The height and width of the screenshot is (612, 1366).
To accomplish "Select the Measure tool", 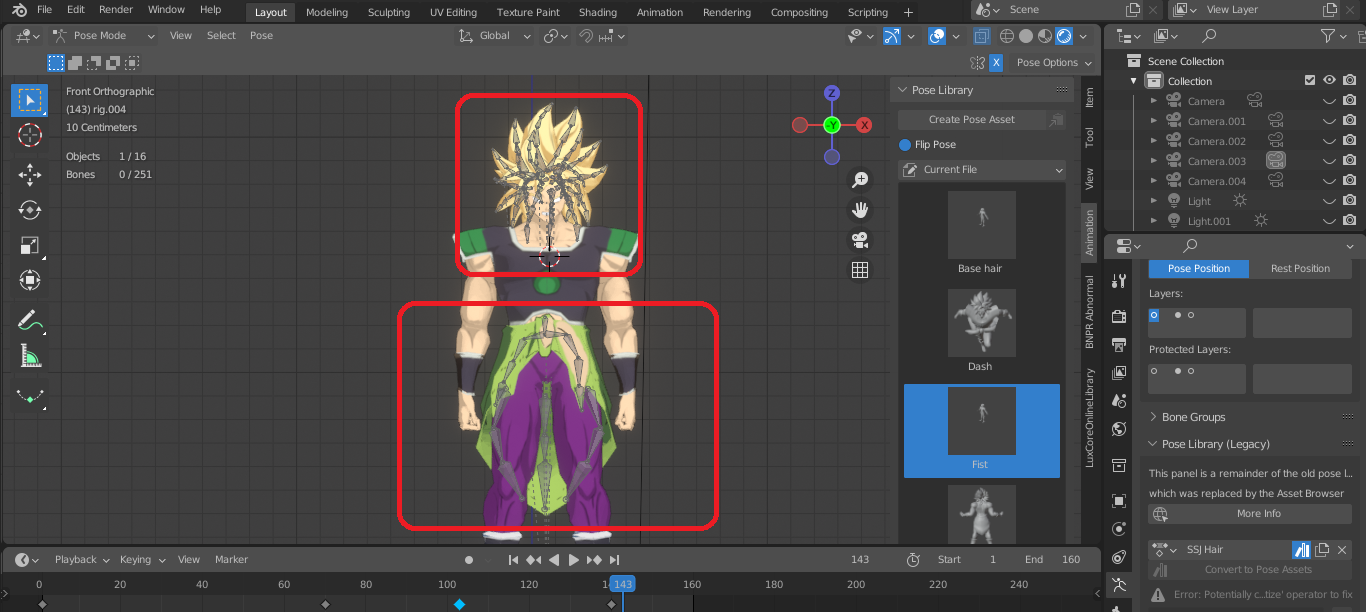I will [30, 356].
